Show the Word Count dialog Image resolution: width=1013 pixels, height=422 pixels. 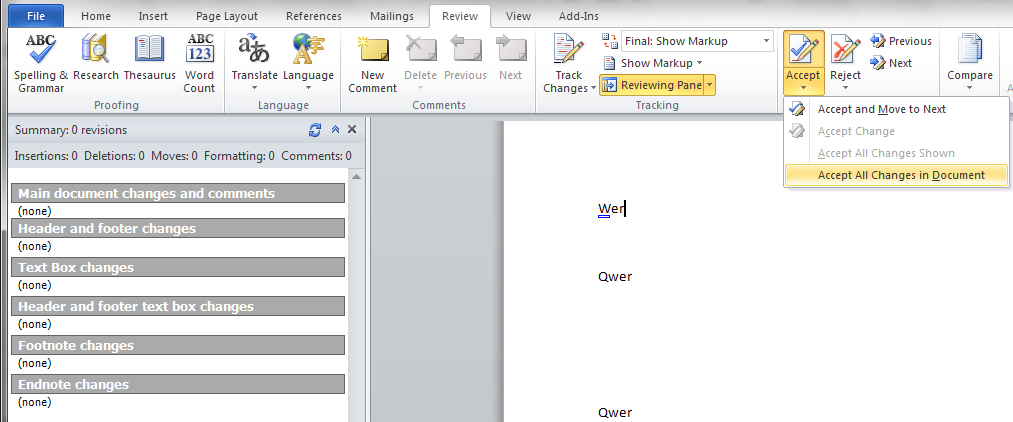(x=199, y=63)
